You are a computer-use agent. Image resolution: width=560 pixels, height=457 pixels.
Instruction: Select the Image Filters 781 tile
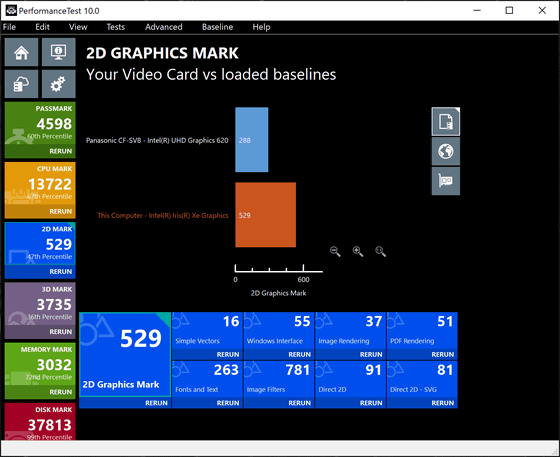pos(279,379)
